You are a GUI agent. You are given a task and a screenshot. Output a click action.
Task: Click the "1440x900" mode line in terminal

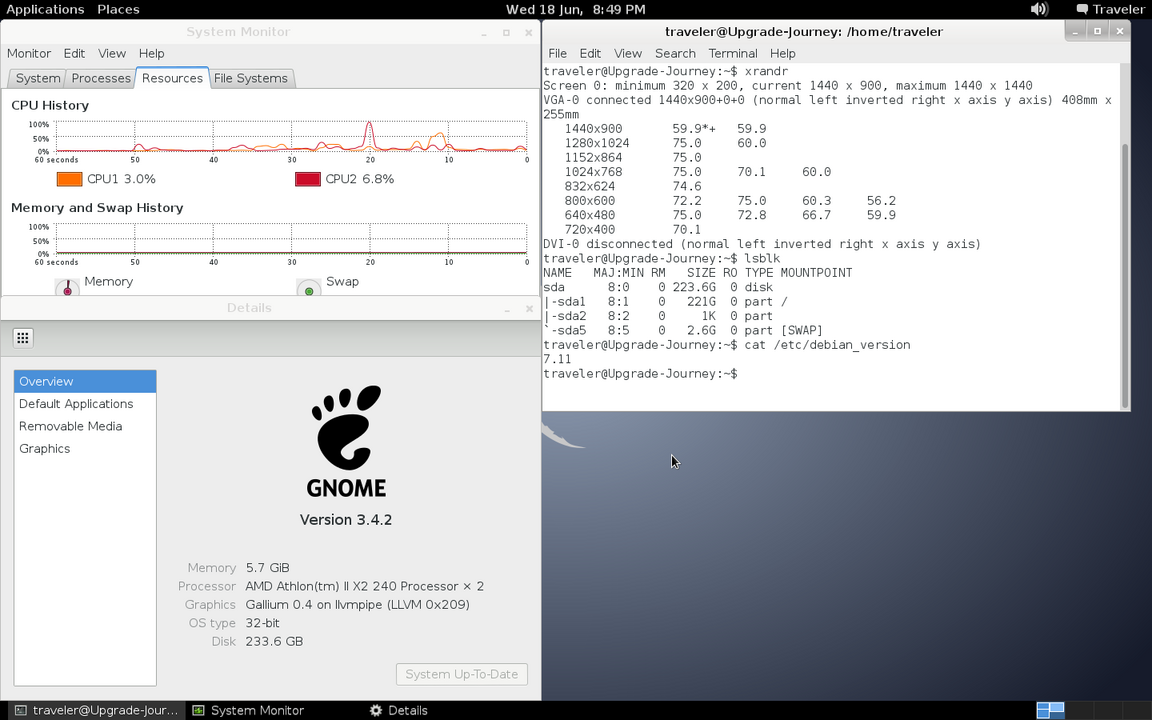pos(665,129)
